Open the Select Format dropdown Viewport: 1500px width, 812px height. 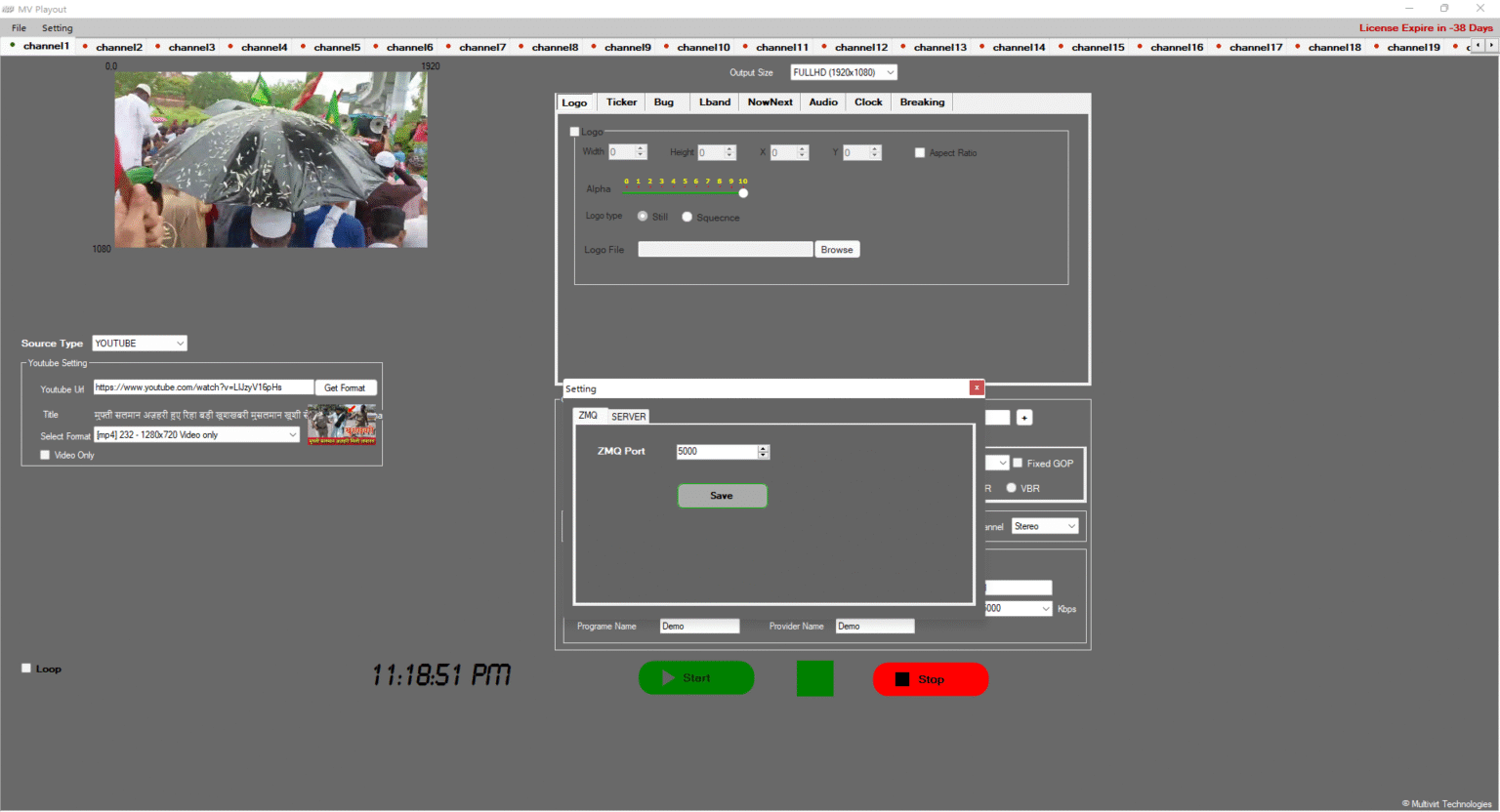click(x=196, y=435)
